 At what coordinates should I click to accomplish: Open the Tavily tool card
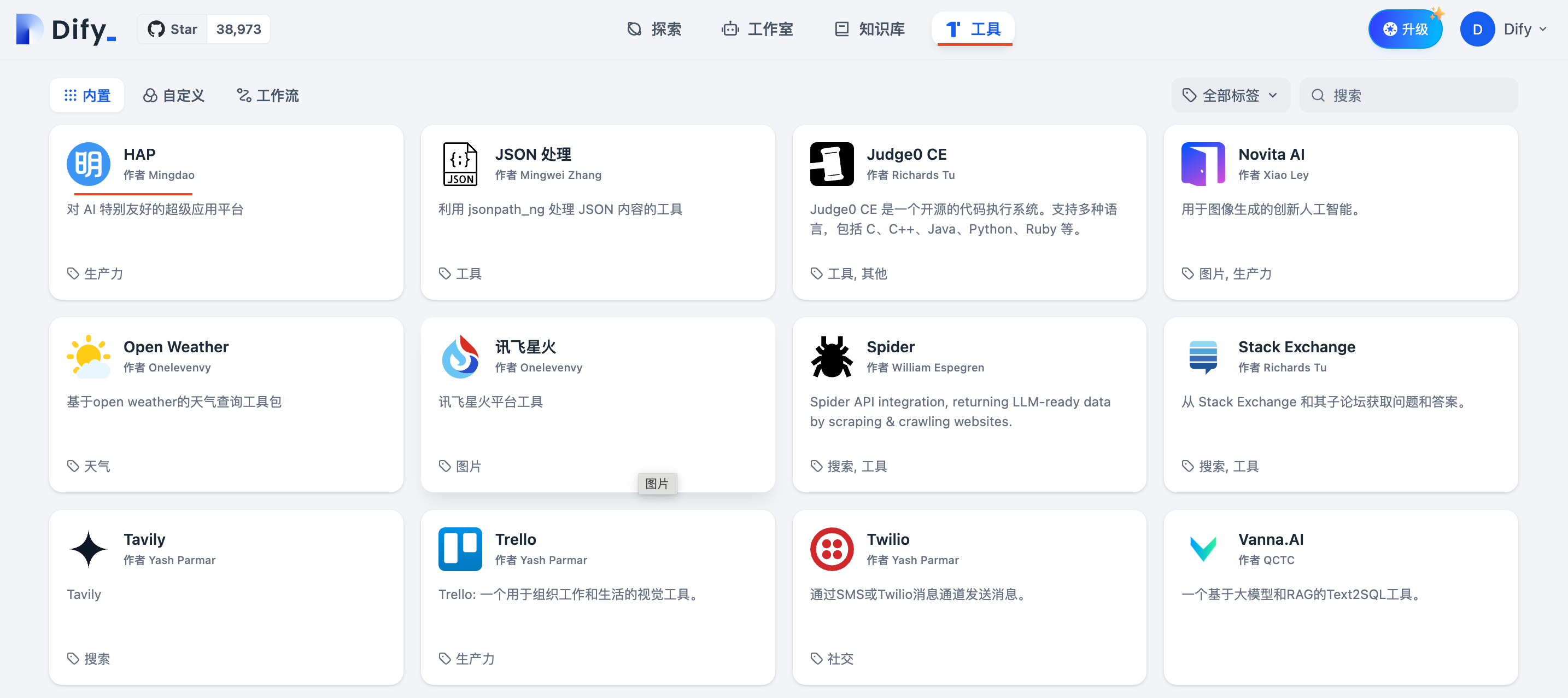point(226,597)
